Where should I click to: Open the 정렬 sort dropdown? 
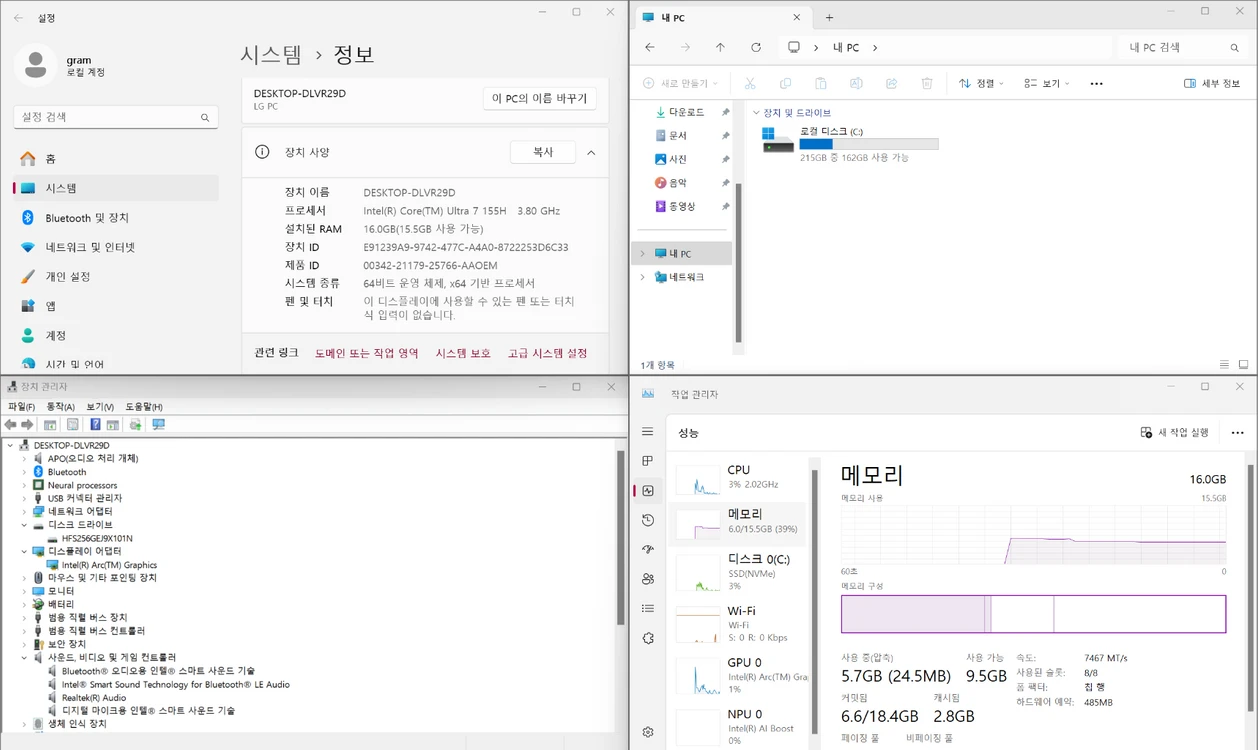pyautogui.click(x=981, y=84)
